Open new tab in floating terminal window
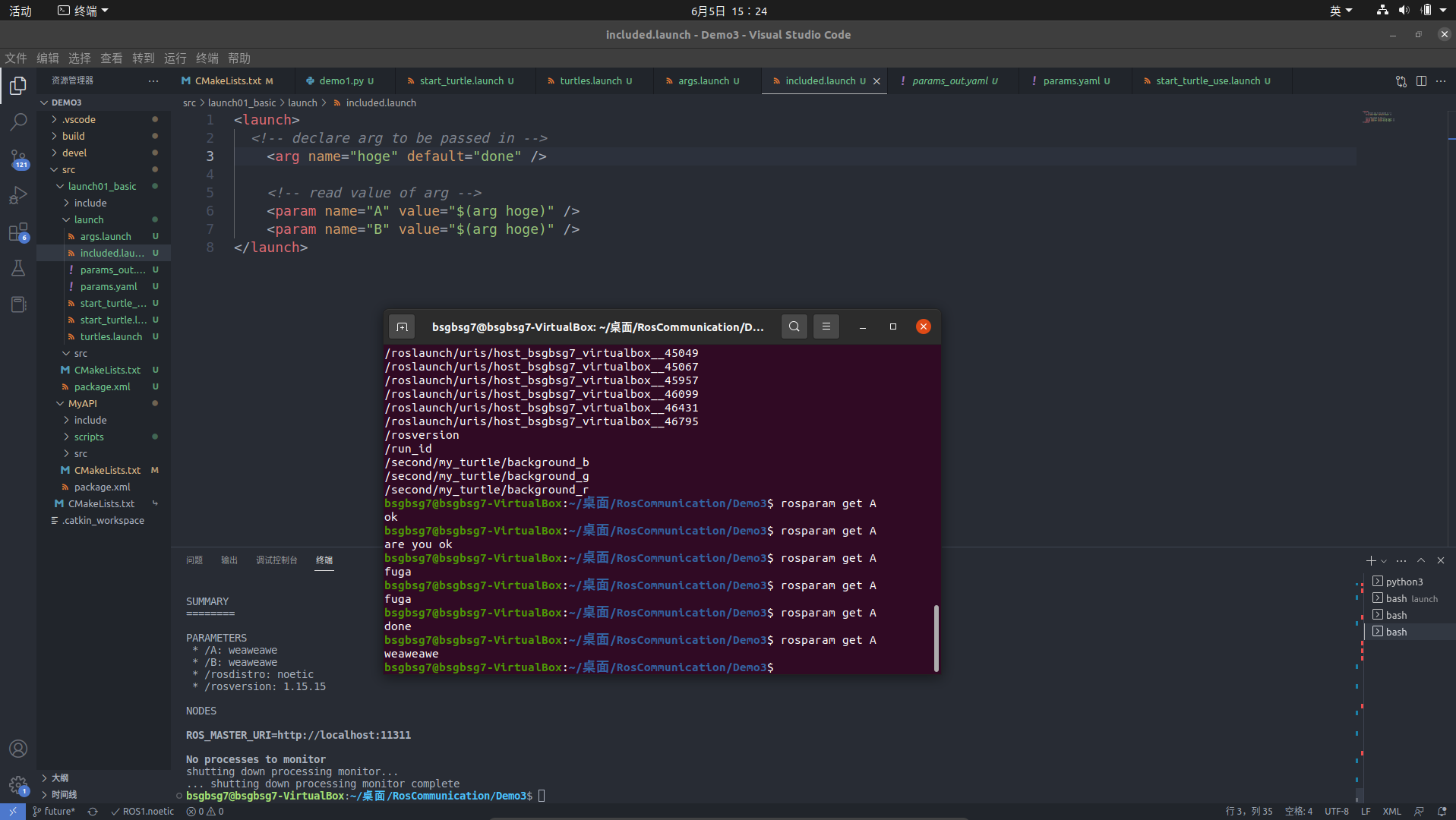Viewport: 1456px width, 820px height. pos(402,326)
